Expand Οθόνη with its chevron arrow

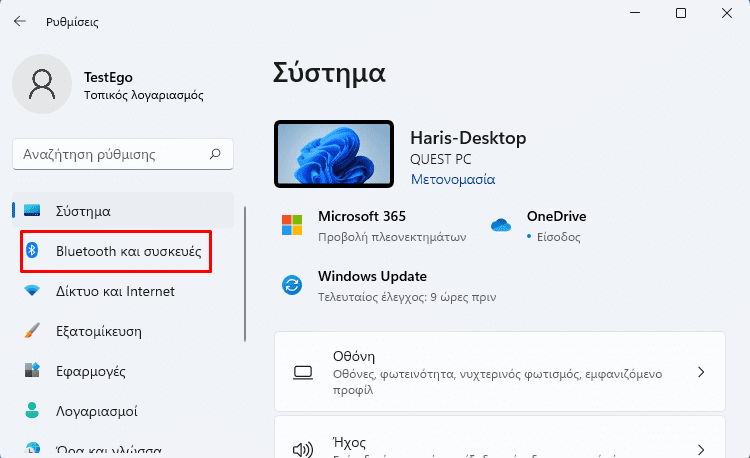[x=701, y=372]
